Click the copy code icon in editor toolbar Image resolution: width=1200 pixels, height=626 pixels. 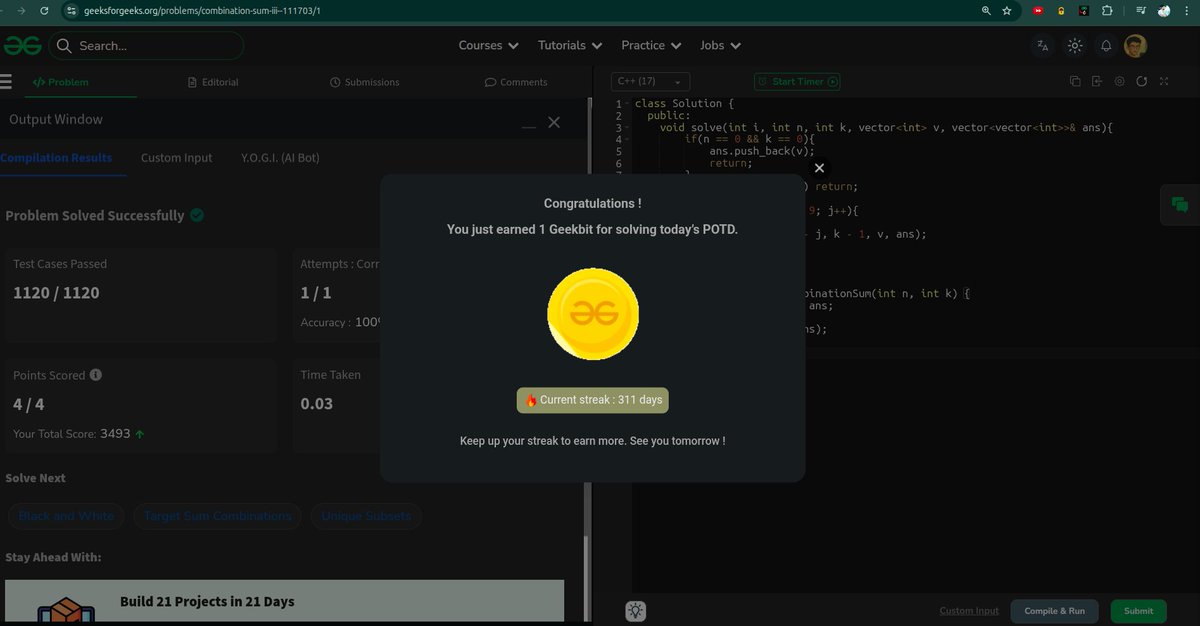click(x=1075, y=81)
